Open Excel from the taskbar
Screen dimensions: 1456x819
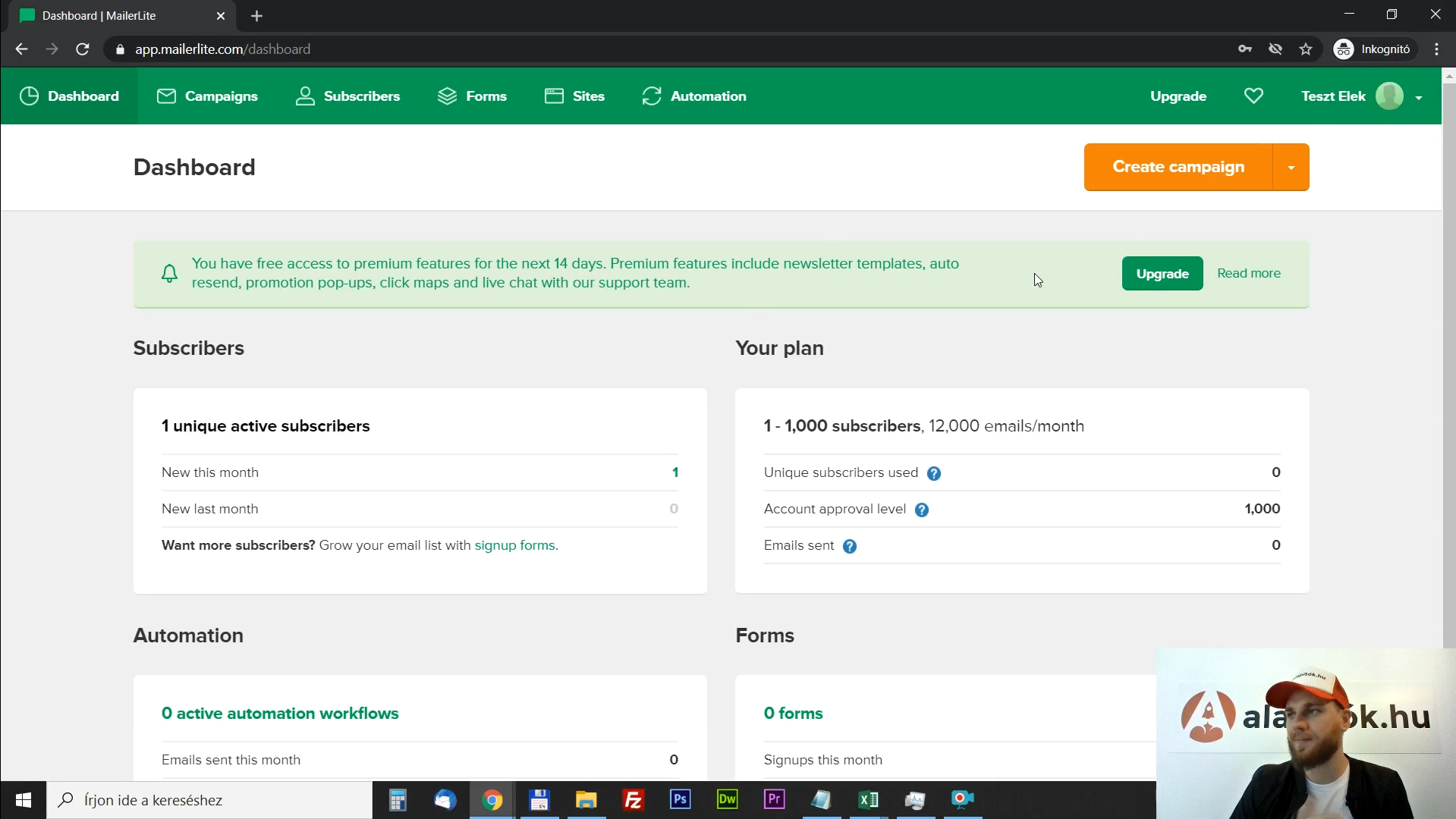point(868,800)
